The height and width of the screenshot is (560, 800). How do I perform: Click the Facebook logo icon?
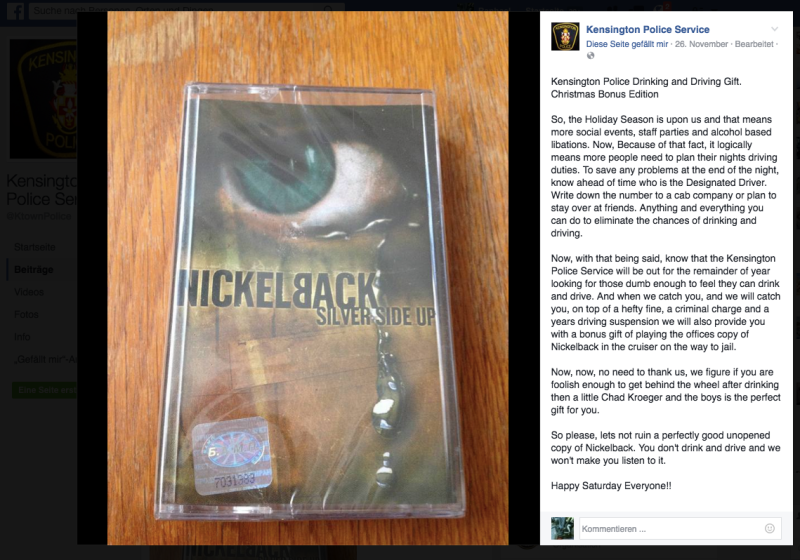click(15, 10)
